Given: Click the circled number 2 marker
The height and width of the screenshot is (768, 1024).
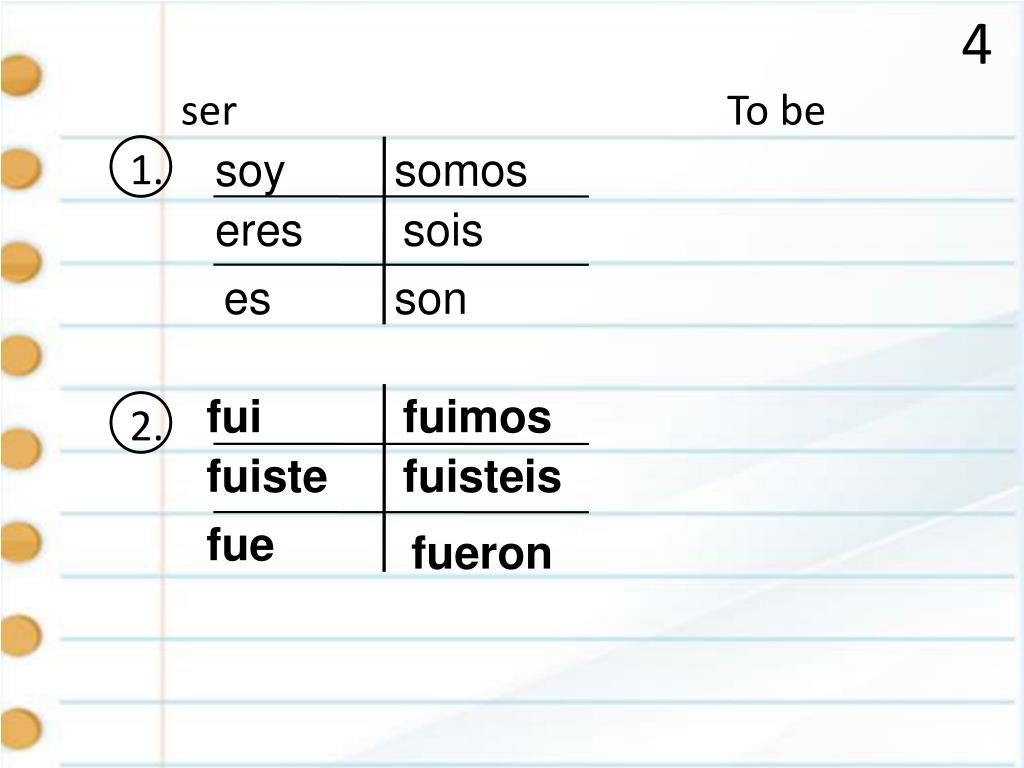Looking at the screenshot, I should [x=141, y=423].
